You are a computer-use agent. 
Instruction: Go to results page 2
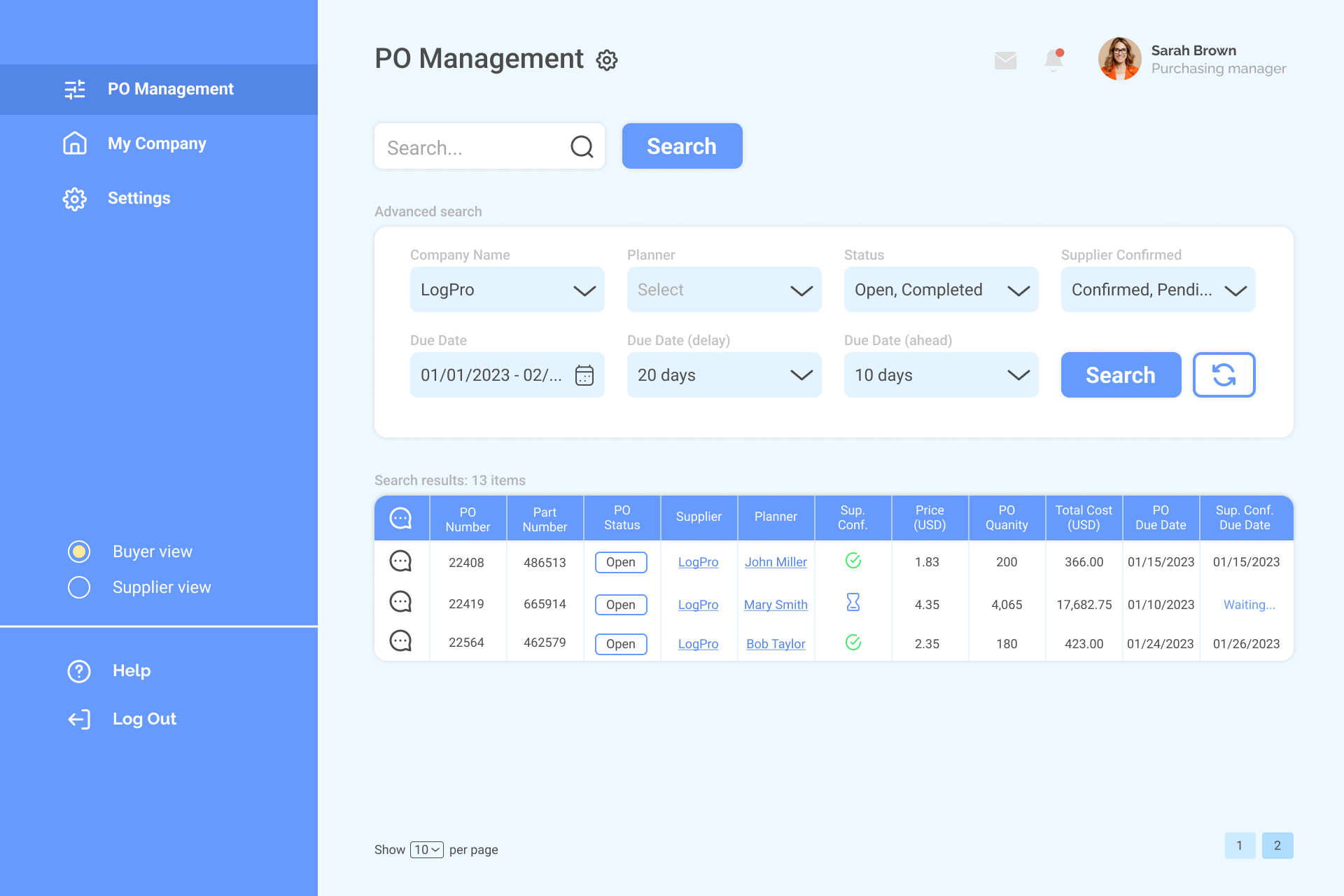tap(1277, 846)
